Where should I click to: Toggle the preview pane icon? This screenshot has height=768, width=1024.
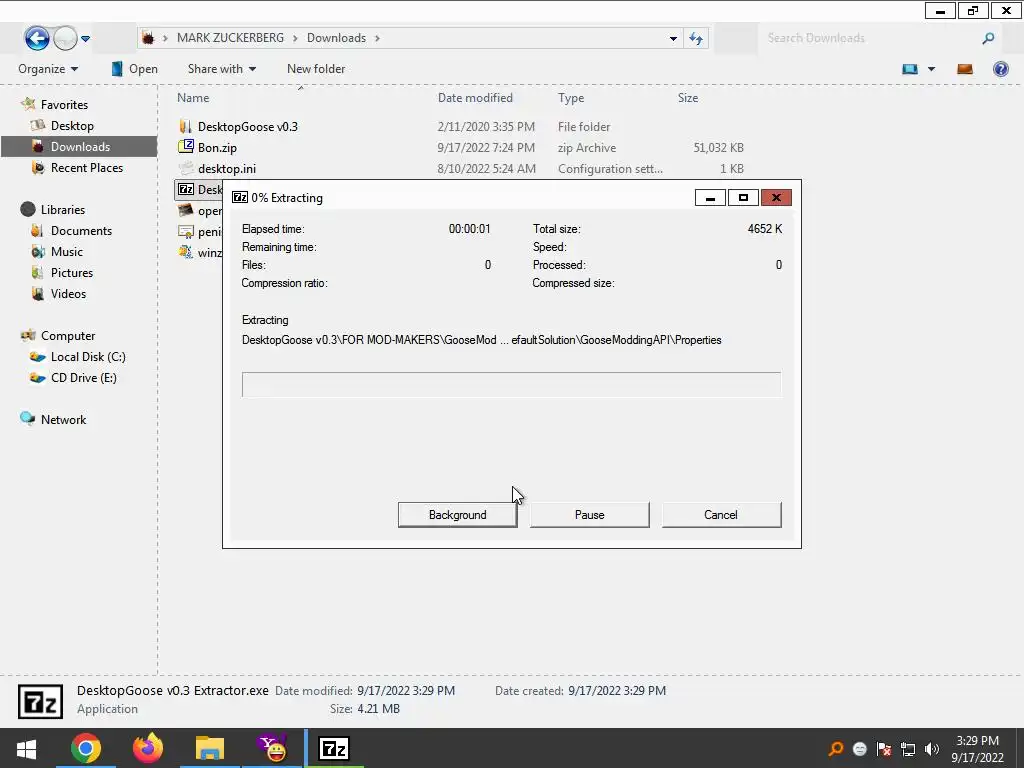coord(965,69)
